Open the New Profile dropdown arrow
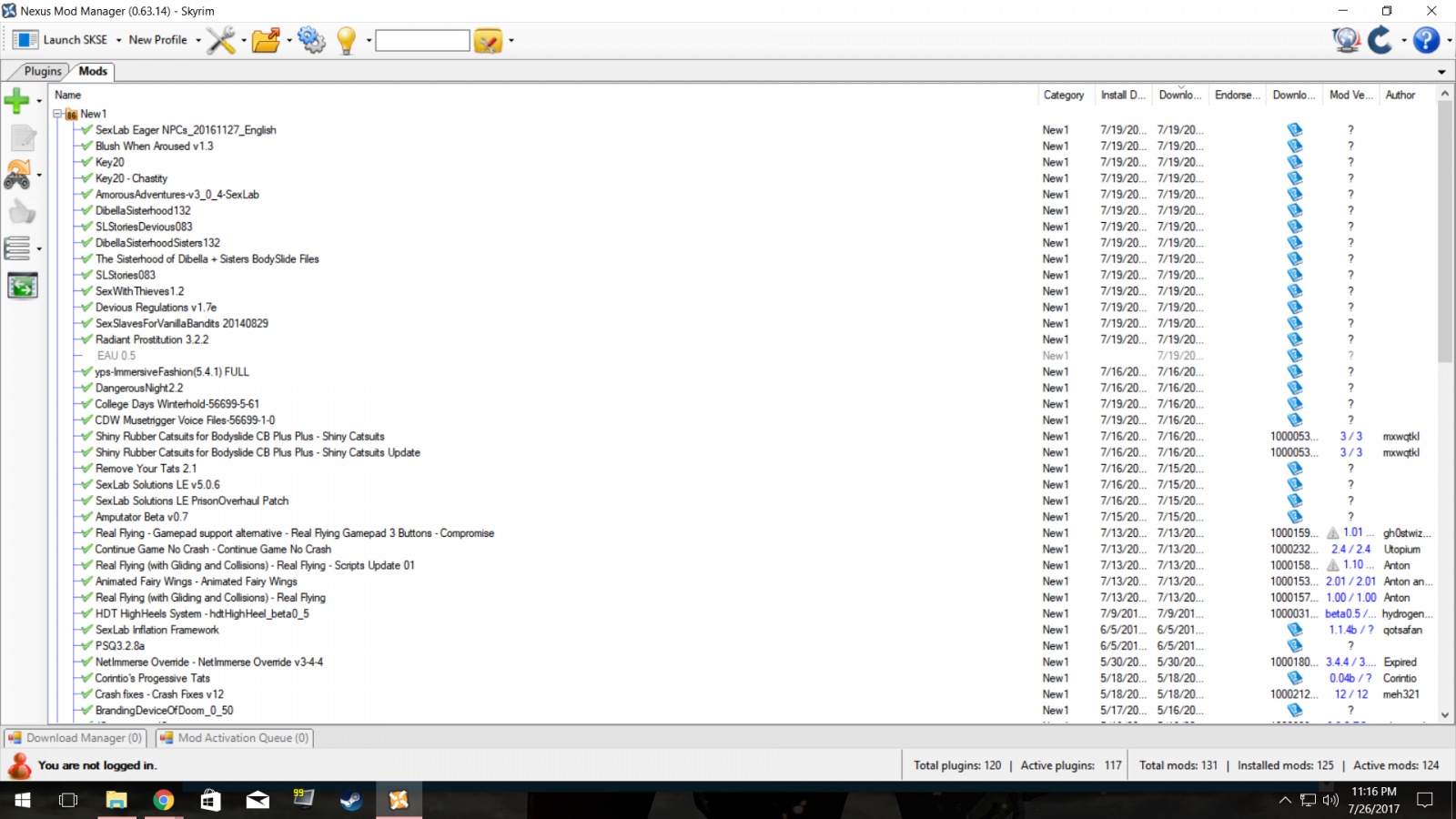Screen dimensions: 1456x819 click(x=198, y=40)
